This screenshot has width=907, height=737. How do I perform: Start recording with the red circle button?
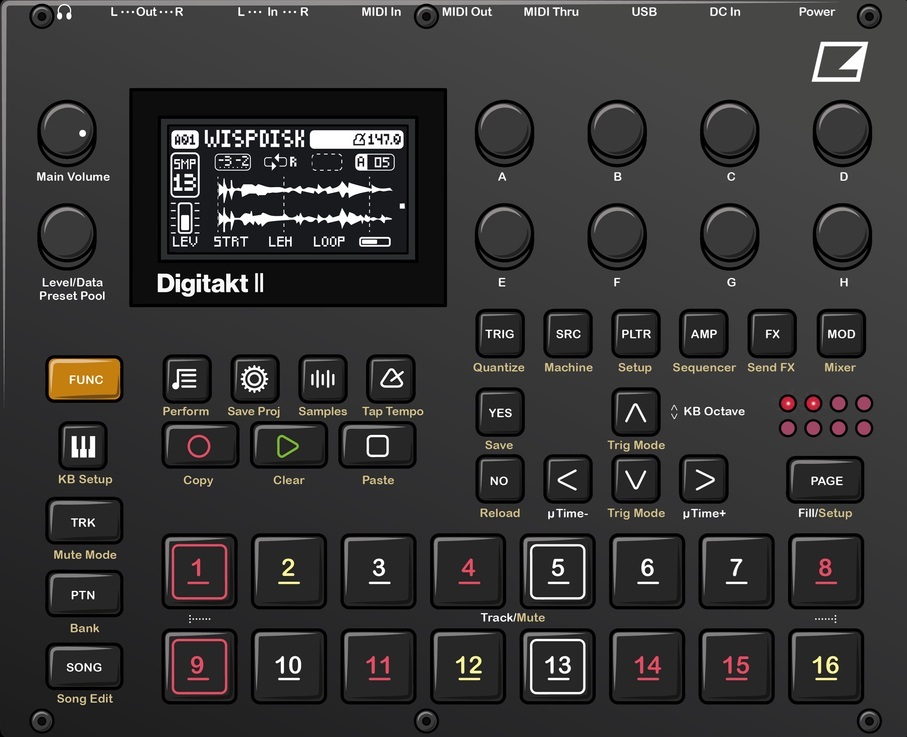pos(199,446)
